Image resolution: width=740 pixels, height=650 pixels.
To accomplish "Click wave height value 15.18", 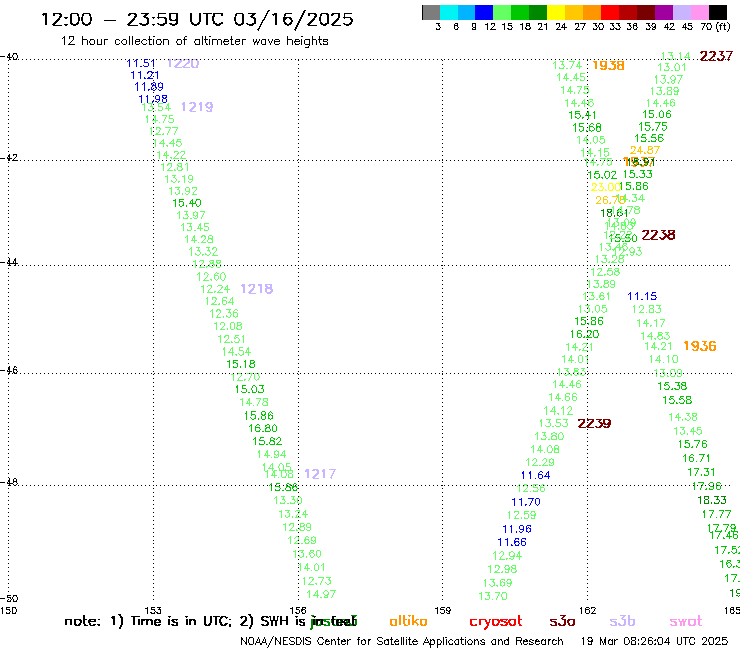I will click(241, 364).
